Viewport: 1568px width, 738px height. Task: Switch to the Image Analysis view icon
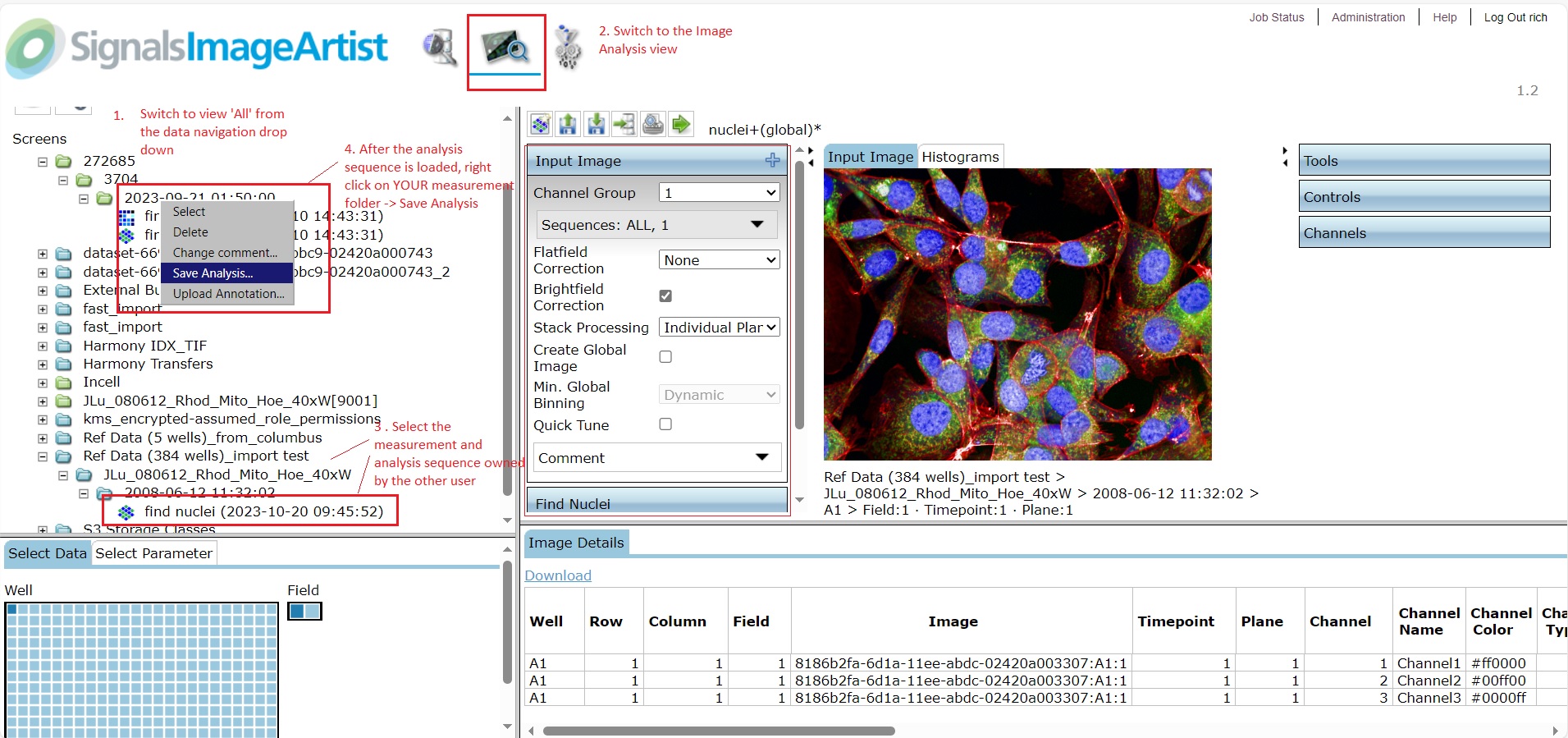click(505, 48)
